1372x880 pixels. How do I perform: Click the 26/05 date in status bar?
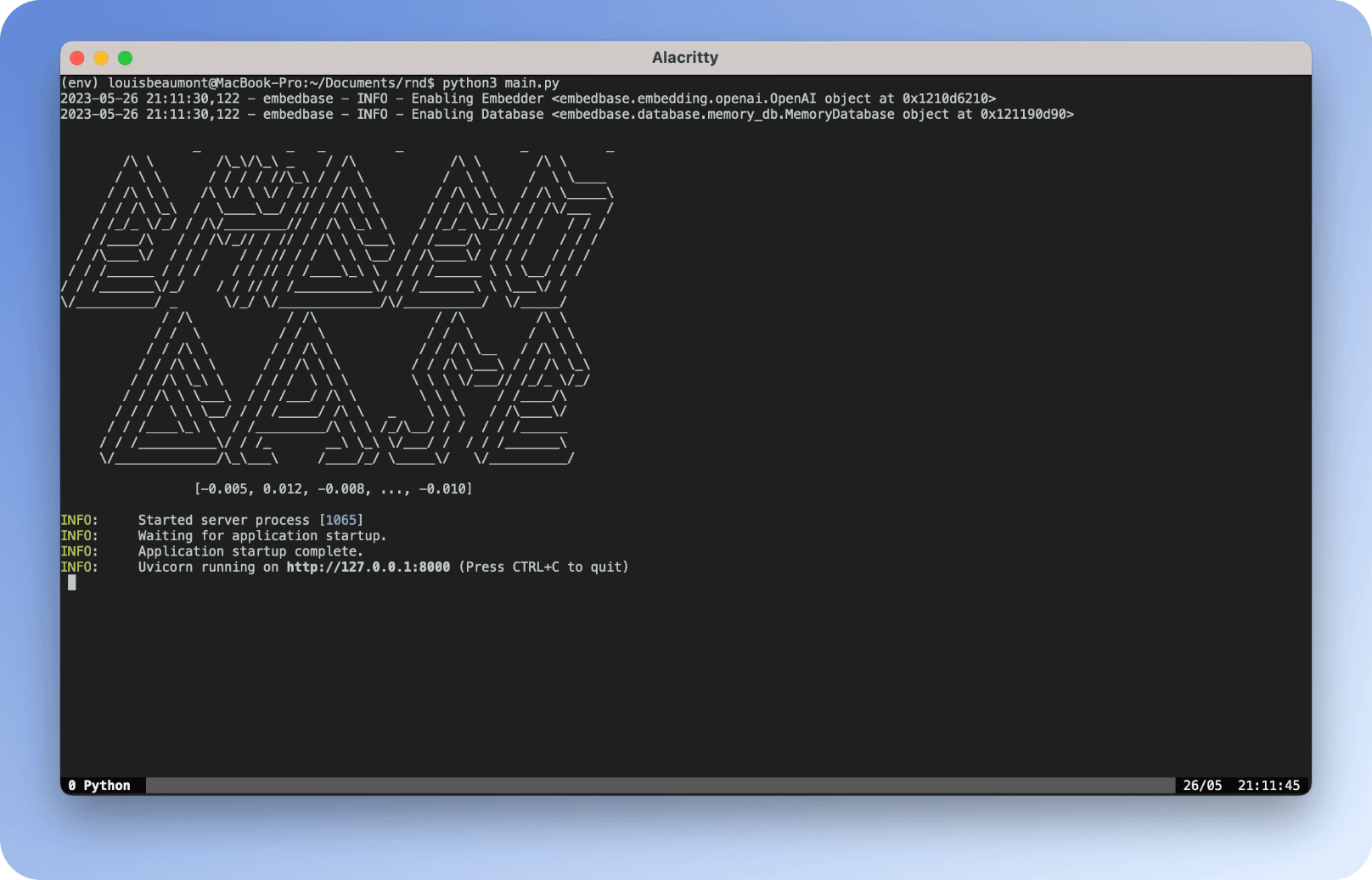(x=1202, y=786)
